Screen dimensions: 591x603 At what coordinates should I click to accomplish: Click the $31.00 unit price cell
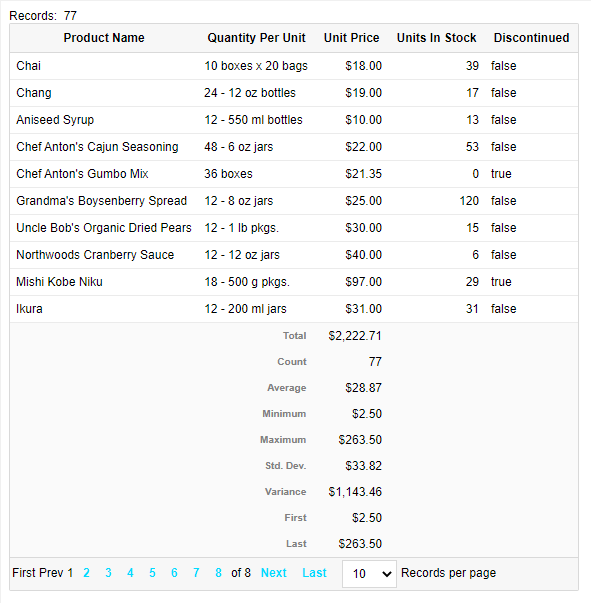pos(363,309)
